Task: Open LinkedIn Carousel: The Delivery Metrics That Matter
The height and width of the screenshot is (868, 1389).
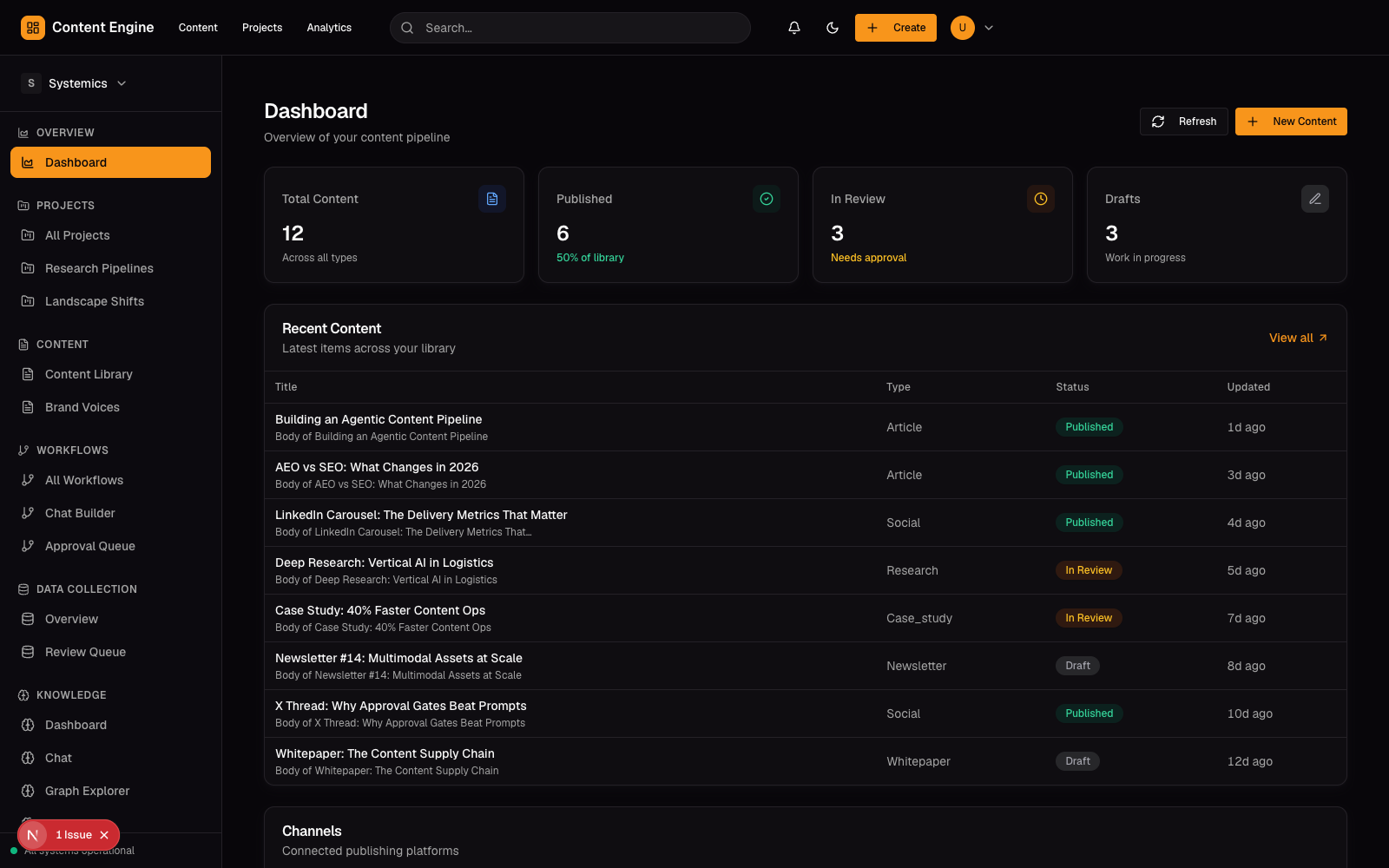Action: pyautogui.click(x=421, y=515)
